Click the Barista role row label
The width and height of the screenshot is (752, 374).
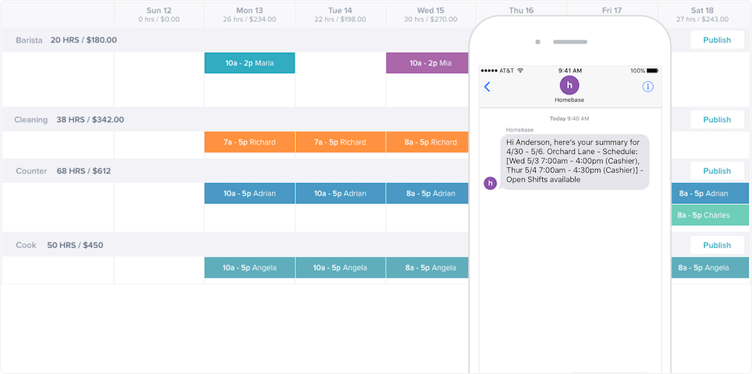29,40
